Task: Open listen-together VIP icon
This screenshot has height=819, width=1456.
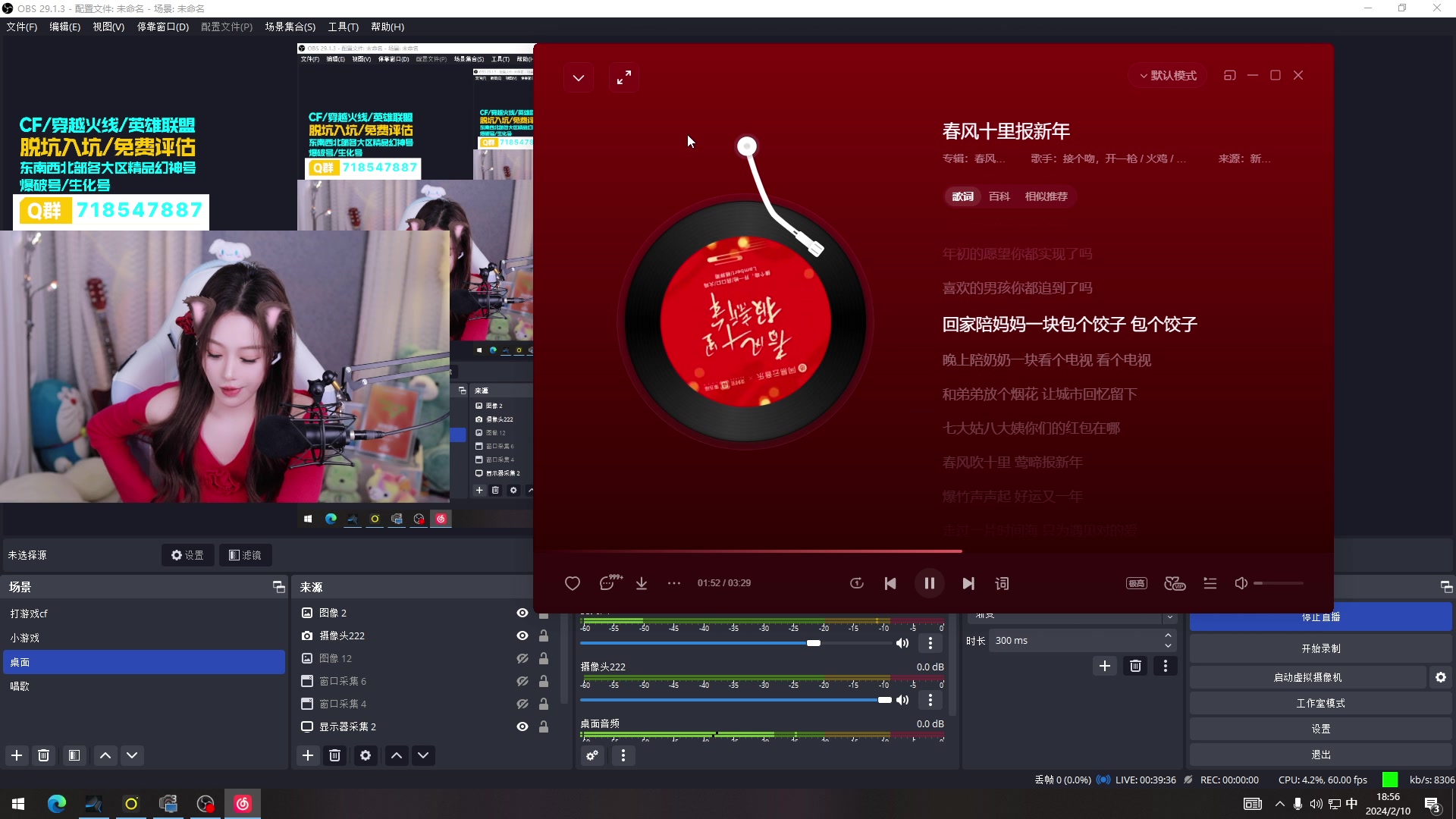Action: pos(1175,583)
